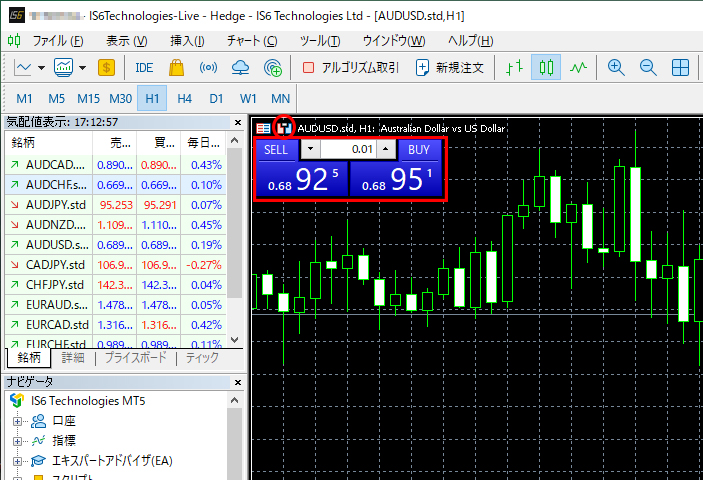Select D1 timeframe

216,98
